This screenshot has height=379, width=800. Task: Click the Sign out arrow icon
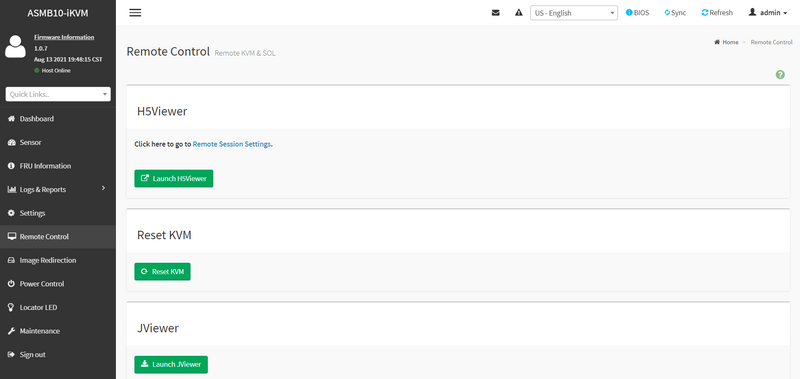click(x=11, y=355)
